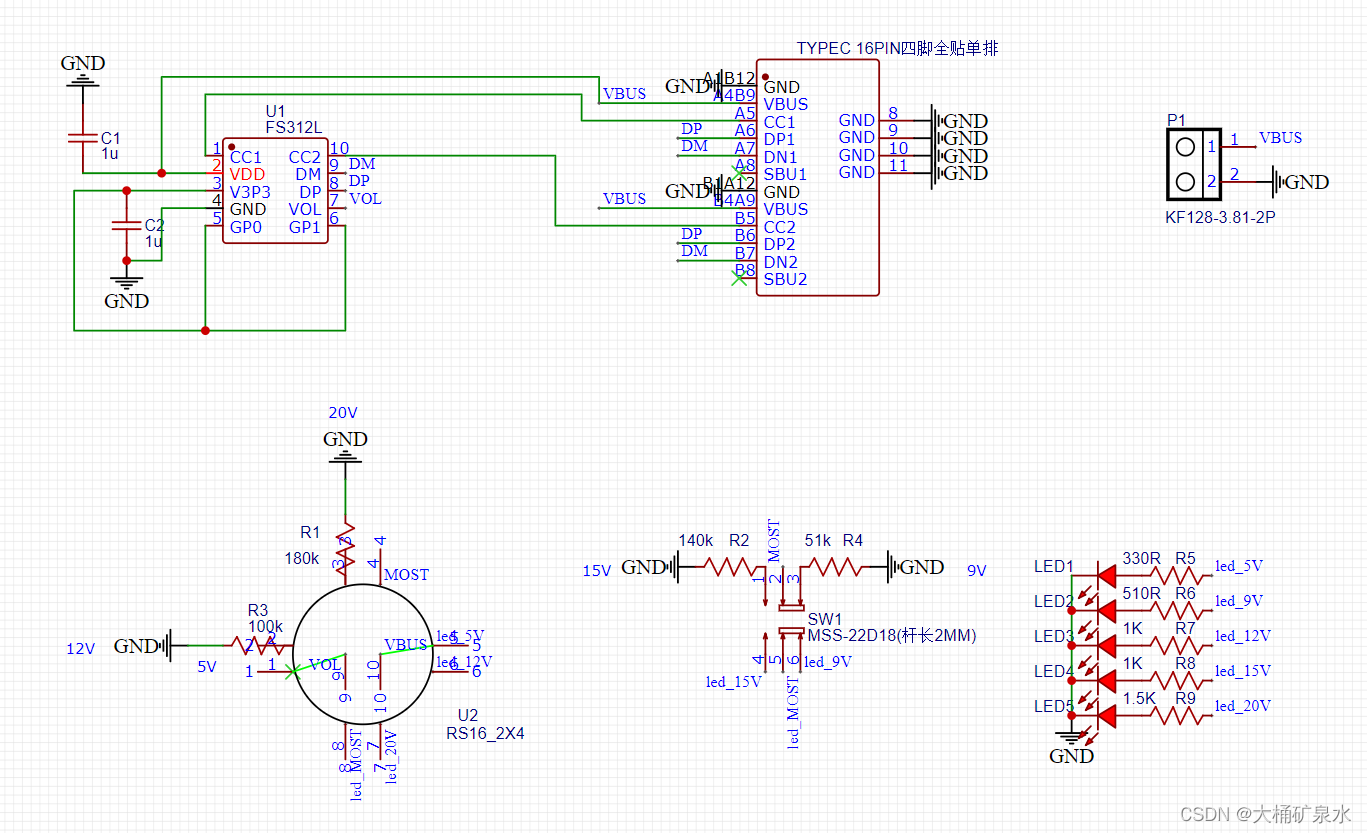The height and width of the screenshot is (833, 1367).
Task: Select capacitor C2 symbol
Action: [x=125, y=226]
